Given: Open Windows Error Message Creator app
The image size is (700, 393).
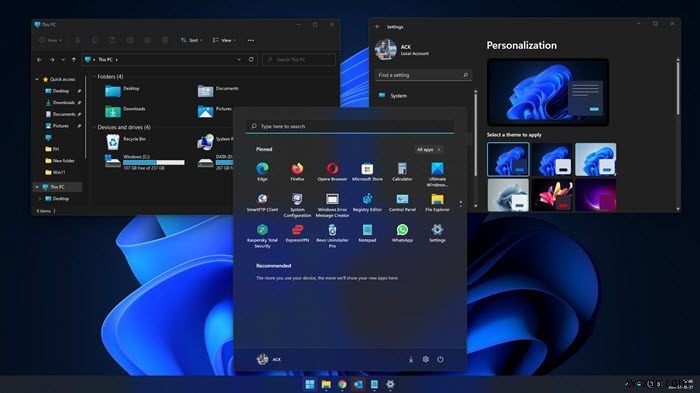Looking at the screenshot, I should pos(332,205).
